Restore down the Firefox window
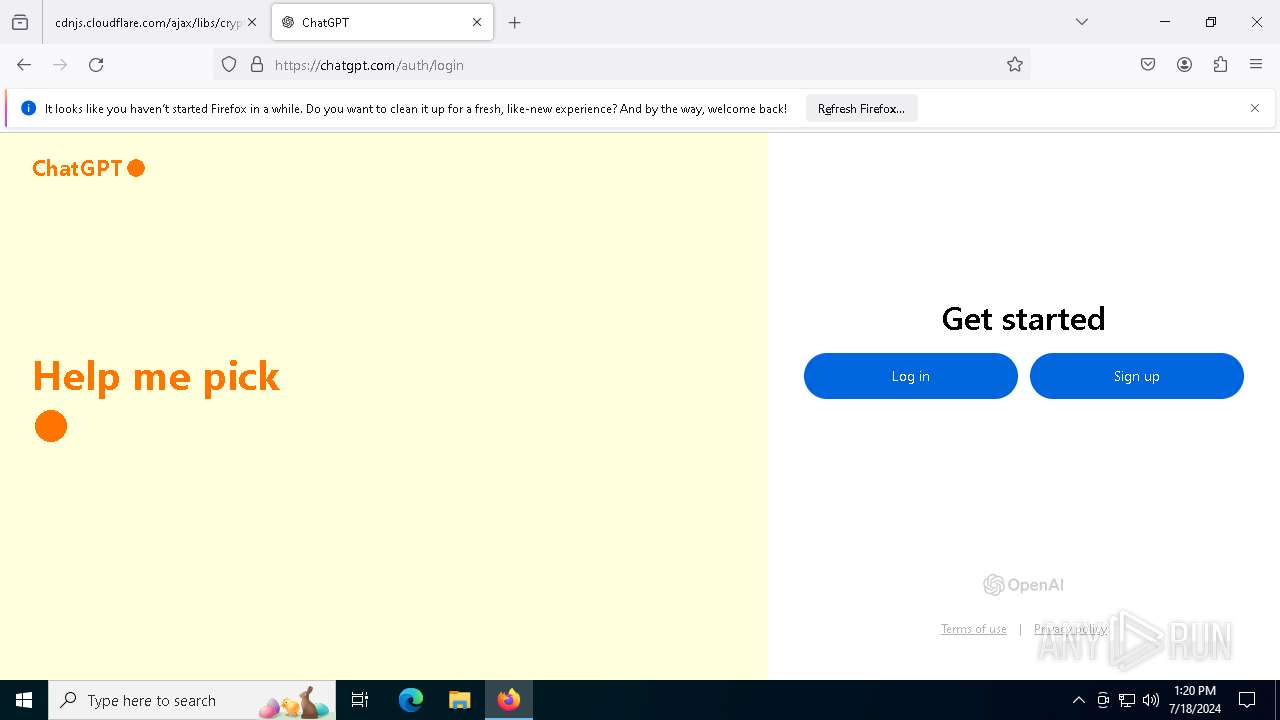 (x=1211, y=22)
